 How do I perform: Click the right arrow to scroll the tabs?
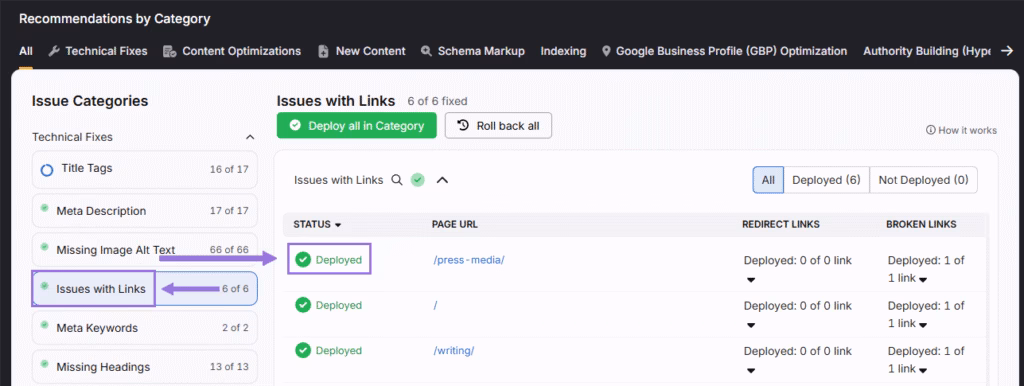[1007, 50]
